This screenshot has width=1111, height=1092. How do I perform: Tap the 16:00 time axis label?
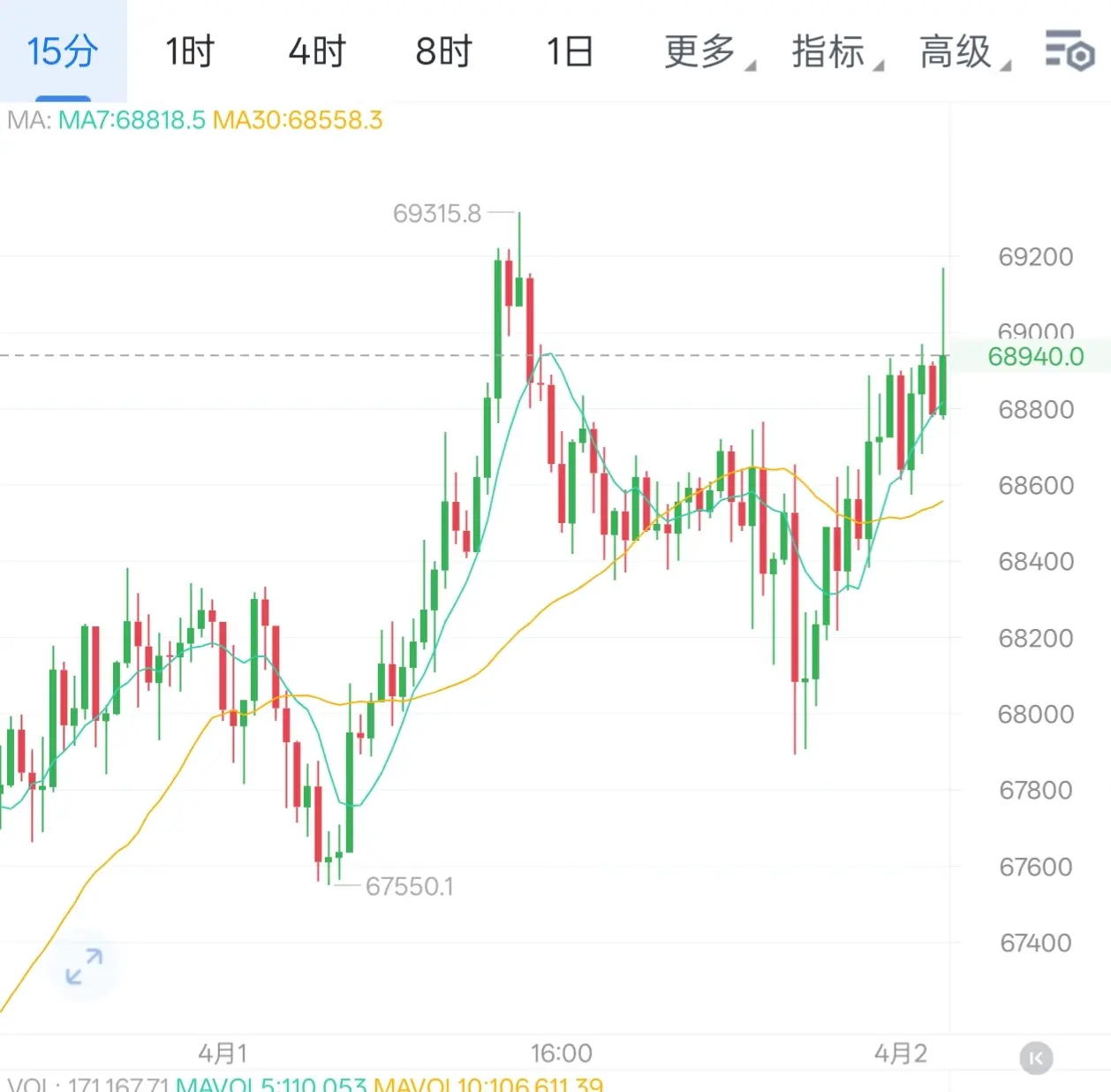562,1053
